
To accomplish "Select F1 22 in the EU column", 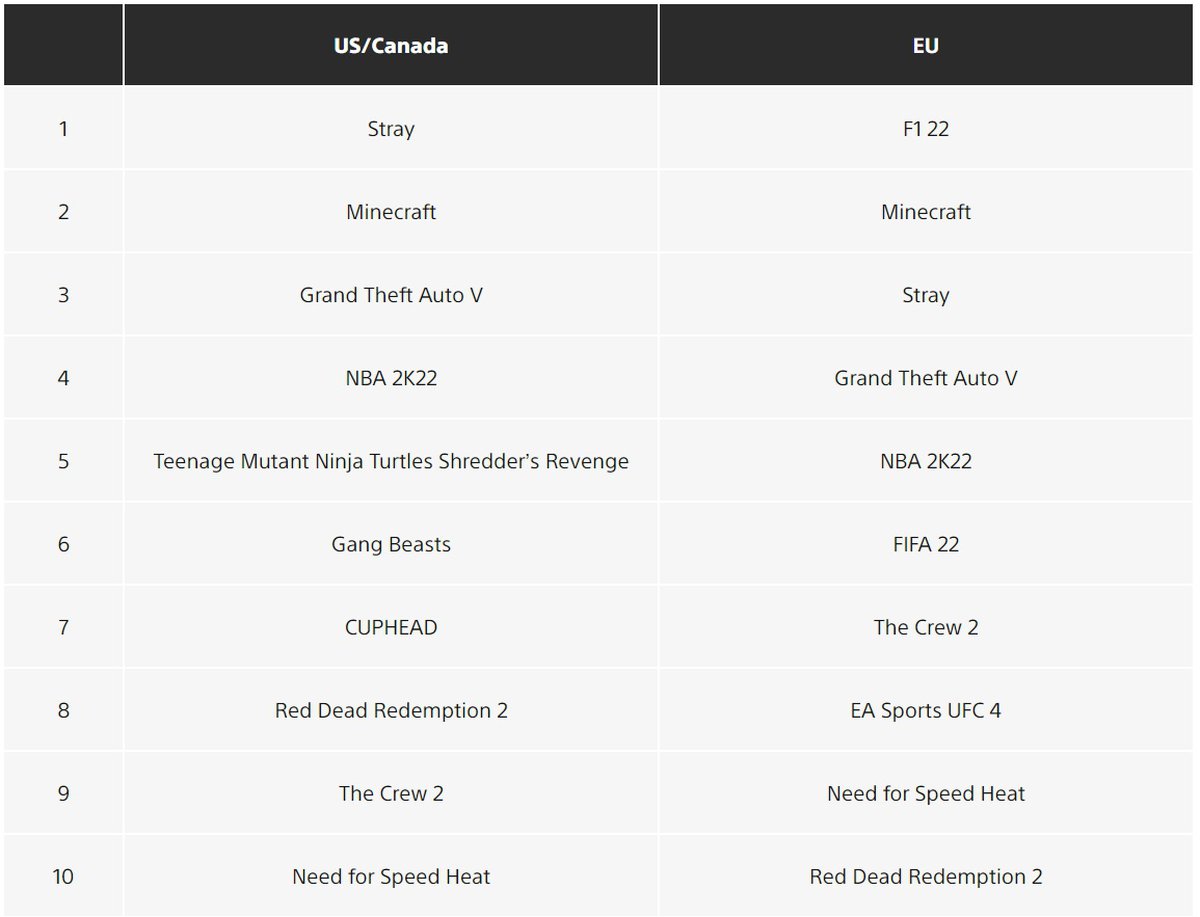I will (926, 129).
